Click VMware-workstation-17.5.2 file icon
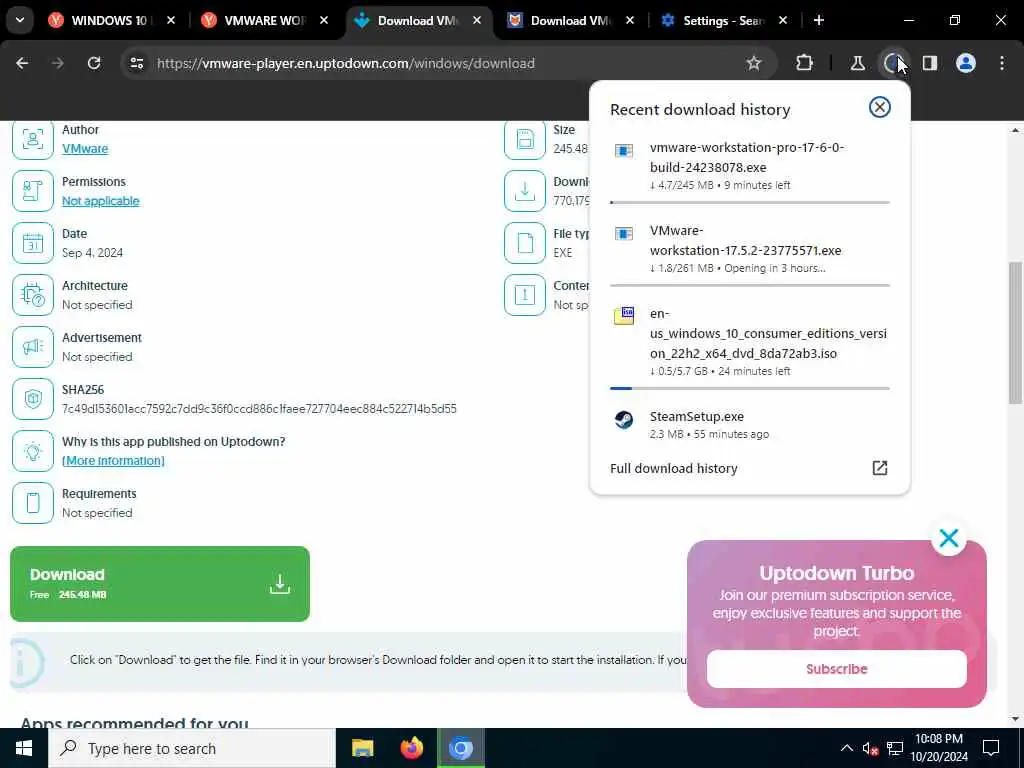The height and width of the screenshot is (768, 1024). tap(624, 234)
